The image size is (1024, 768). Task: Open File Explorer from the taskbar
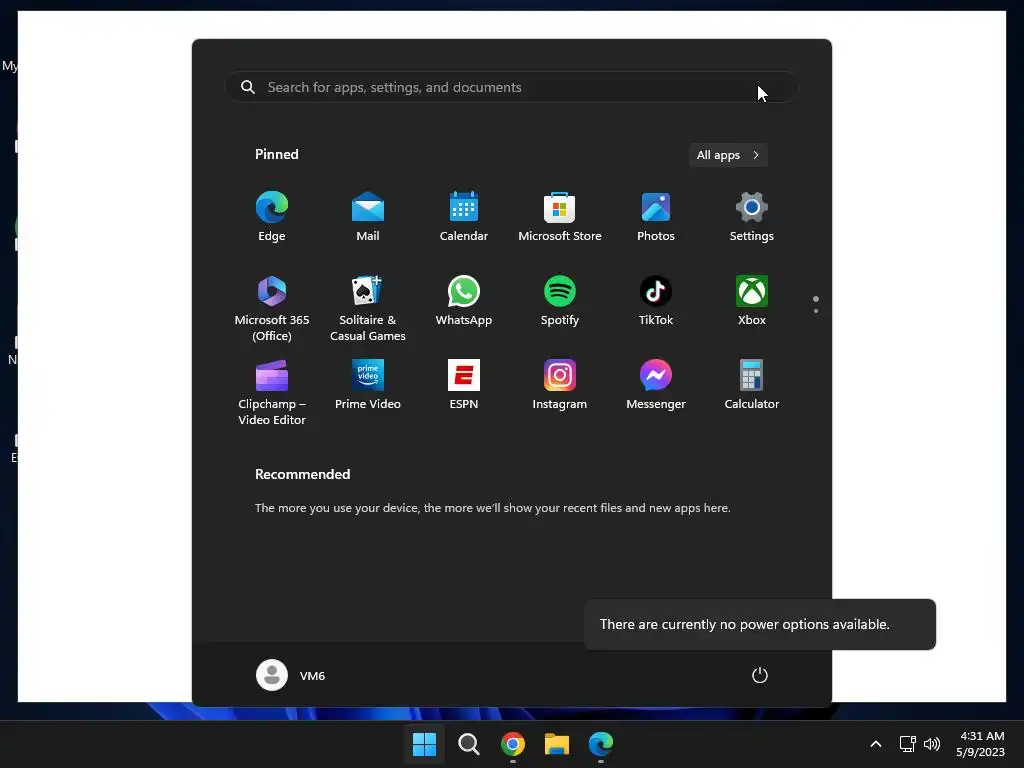557,744
